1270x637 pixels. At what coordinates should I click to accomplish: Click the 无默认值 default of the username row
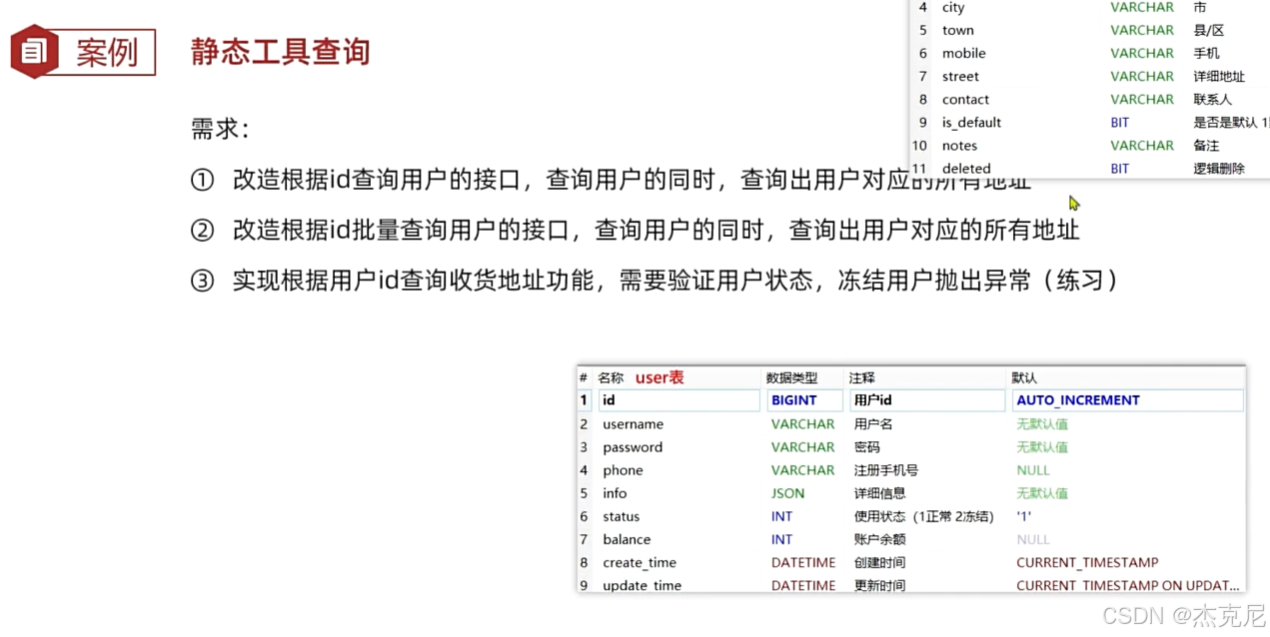[x=1042, y=424]
